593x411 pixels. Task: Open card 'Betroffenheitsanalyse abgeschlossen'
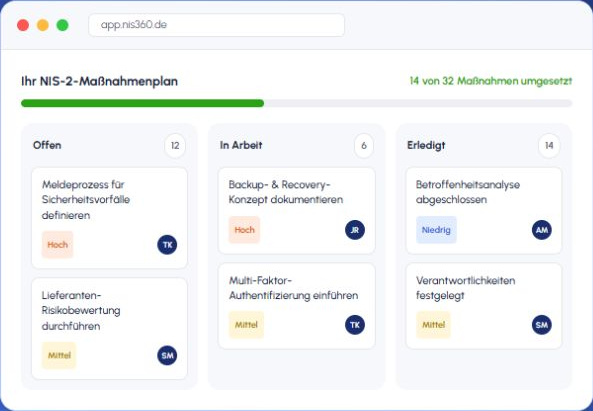pyautogui.click(x=484, y=211)
